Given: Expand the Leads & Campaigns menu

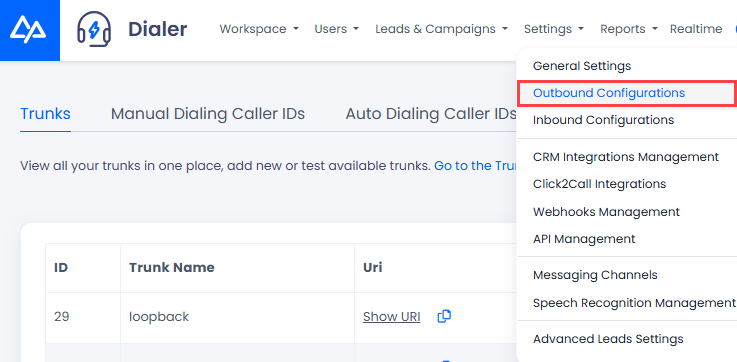Looking at the screenshot, I should coord(441,29).
